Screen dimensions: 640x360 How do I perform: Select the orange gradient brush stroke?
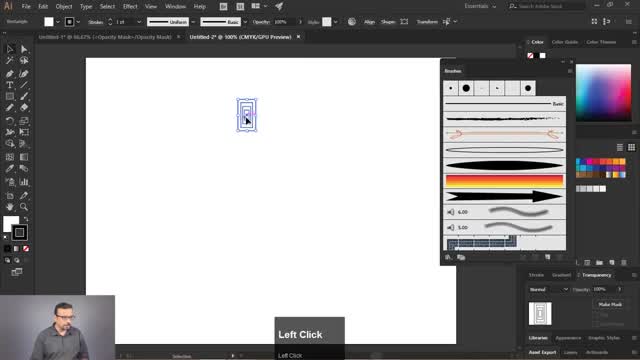pyautogui.click(x=504, y=181)
